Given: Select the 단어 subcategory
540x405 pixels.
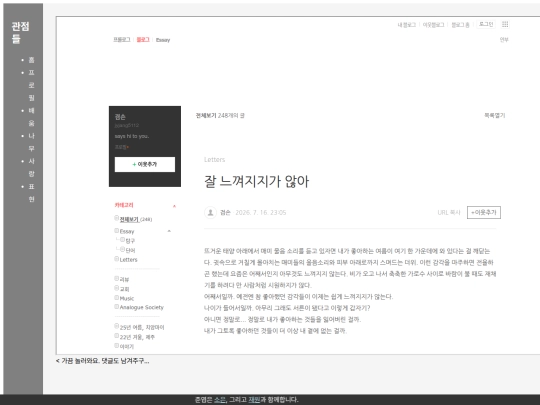Looking at the screenshot, I should [x=130, y=250].
